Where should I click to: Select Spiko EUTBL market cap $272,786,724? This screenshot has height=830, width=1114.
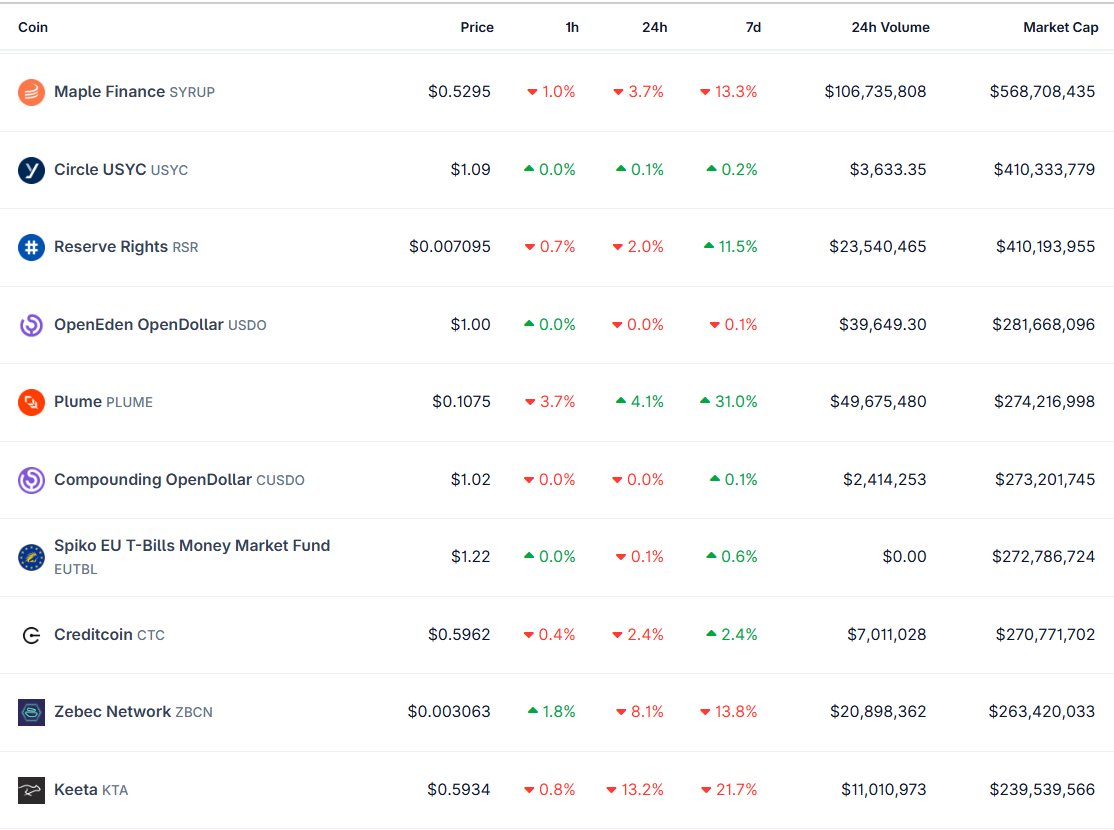pos(1044,556)
